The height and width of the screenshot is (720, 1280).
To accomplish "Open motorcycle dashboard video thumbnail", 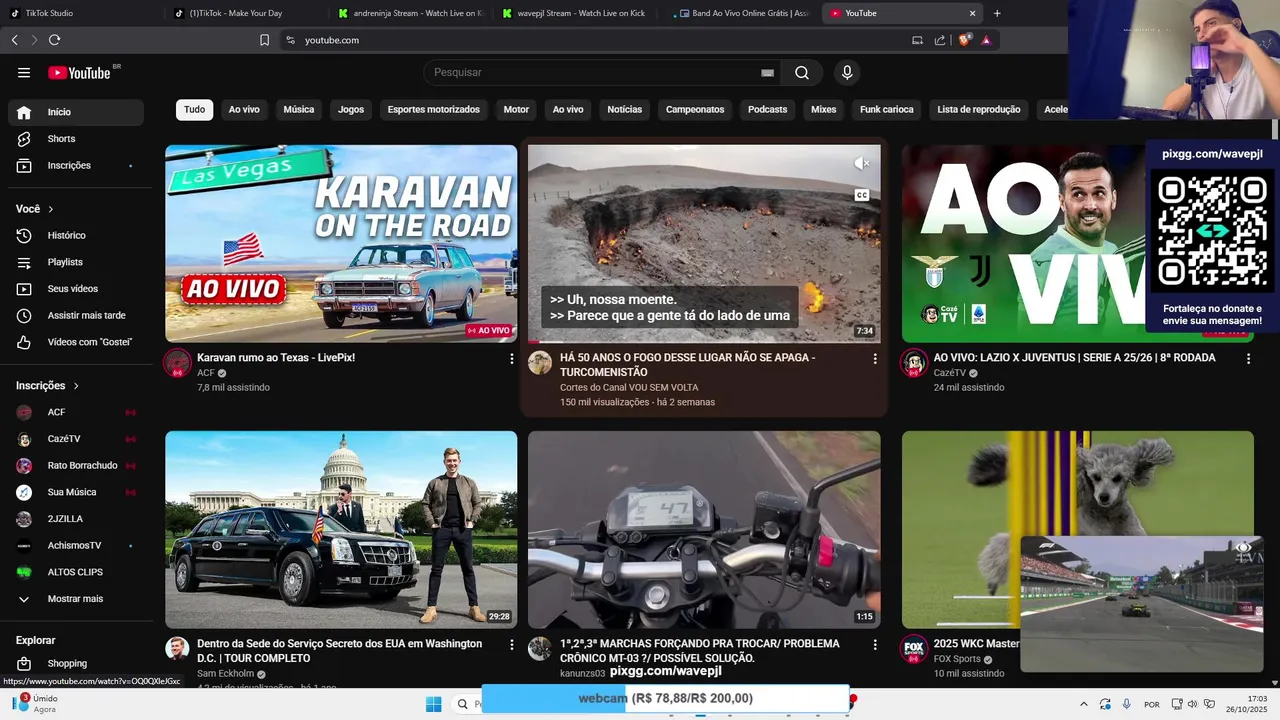I will [x=704, y=530].
